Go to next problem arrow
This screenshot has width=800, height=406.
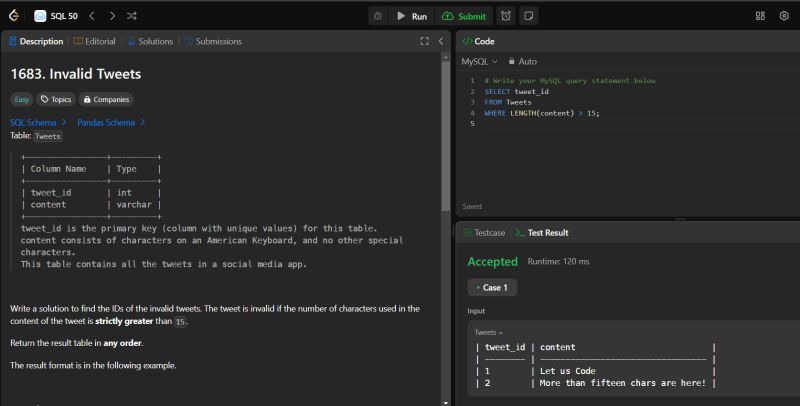(112, 16)
